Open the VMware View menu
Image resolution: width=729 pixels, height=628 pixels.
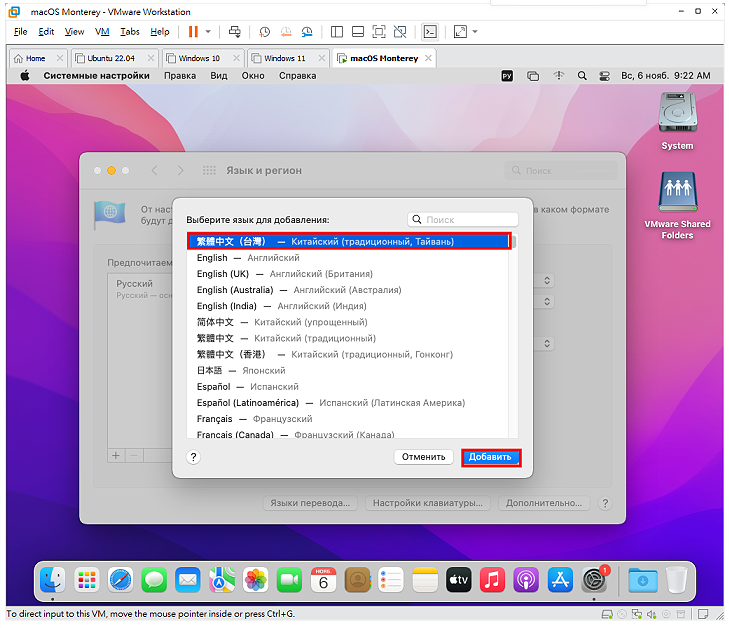pyautogui.click(x=74, y=32)
